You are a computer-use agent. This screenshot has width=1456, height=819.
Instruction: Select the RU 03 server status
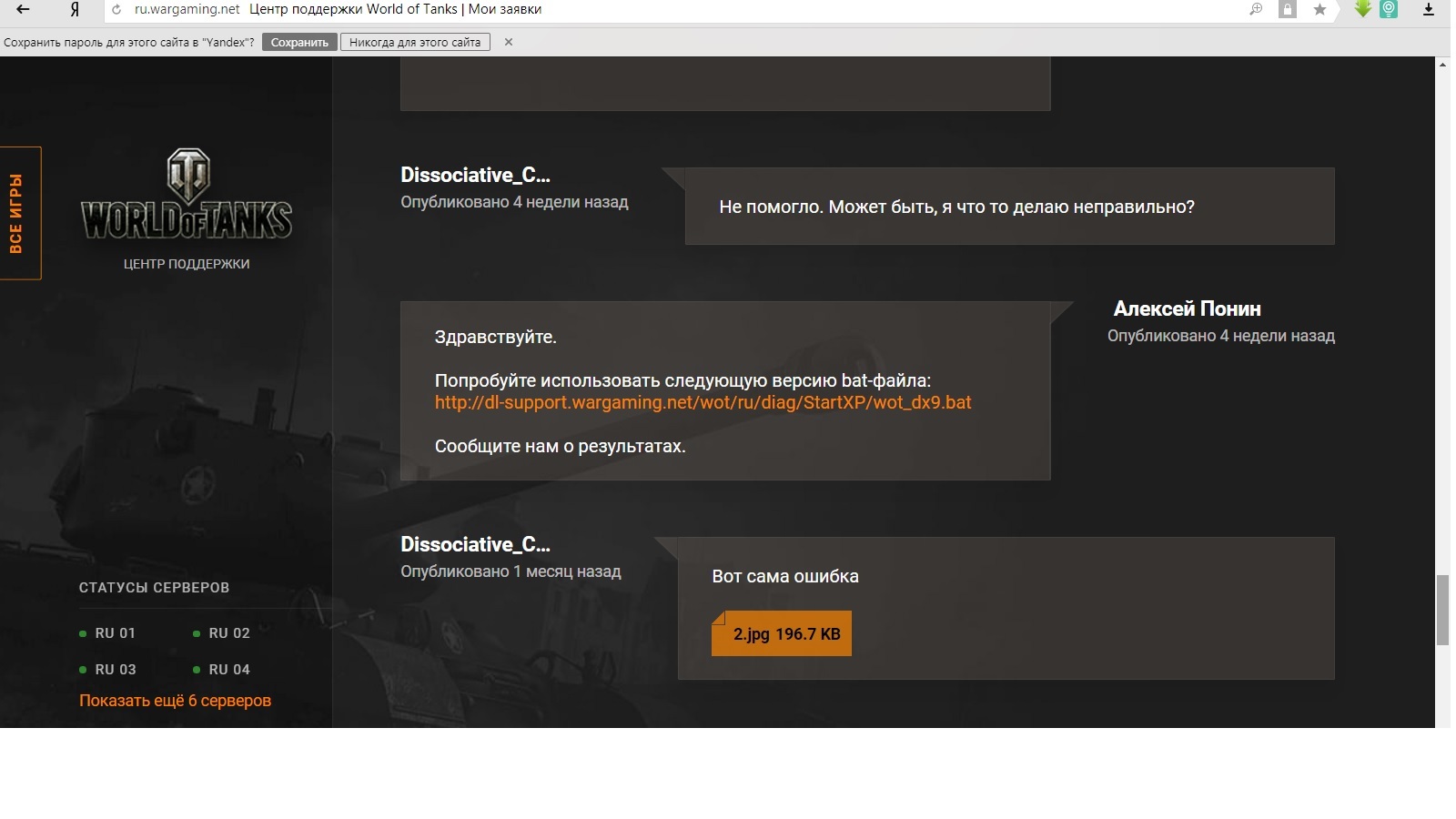(x=107, y=670)
